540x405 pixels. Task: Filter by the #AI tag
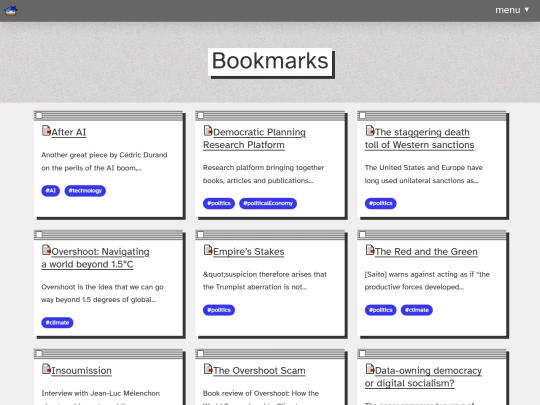51,190
